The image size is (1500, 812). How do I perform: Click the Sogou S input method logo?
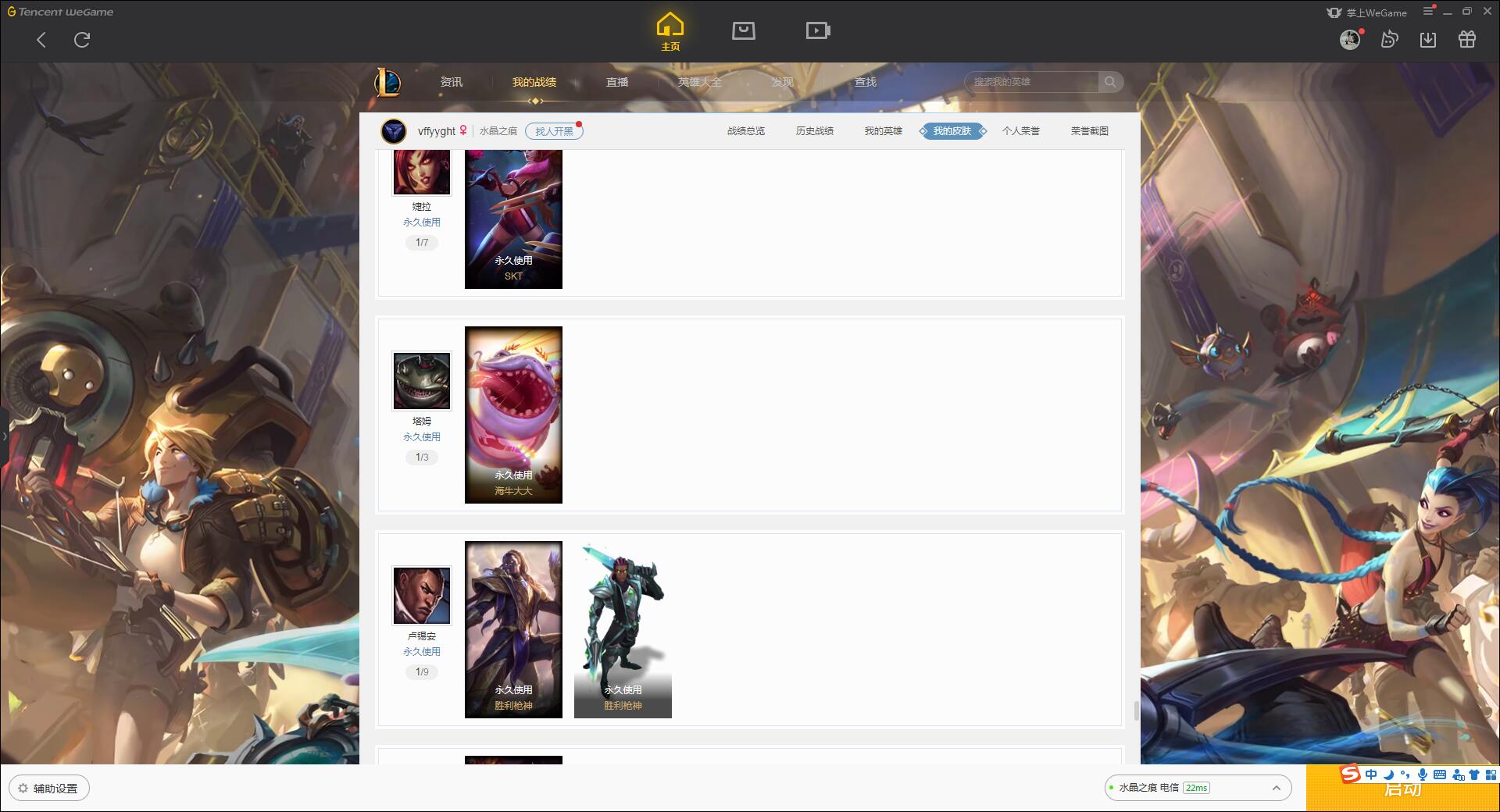tap(1350, 774)
